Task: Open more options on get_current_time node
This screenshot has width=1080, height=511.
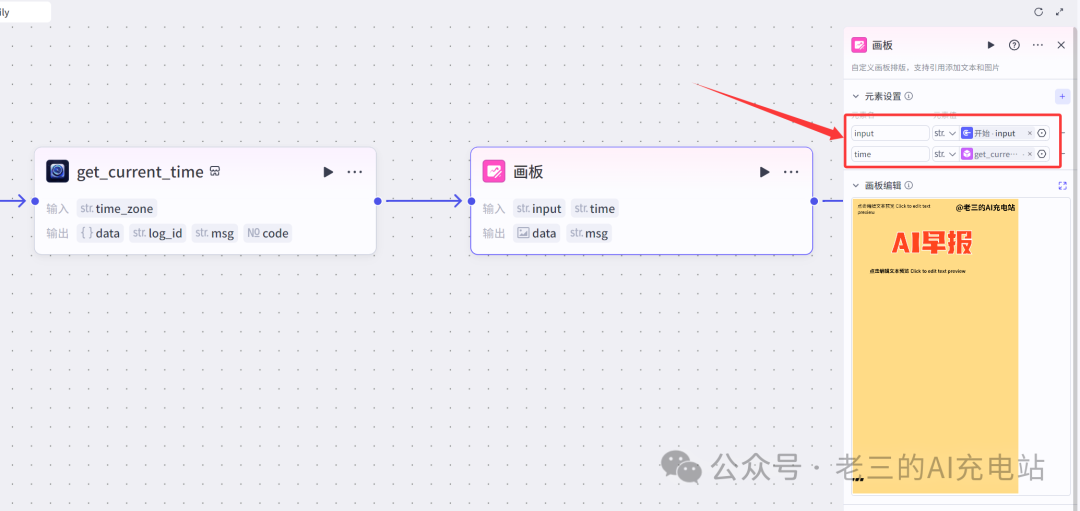Action: coord(355,171)
